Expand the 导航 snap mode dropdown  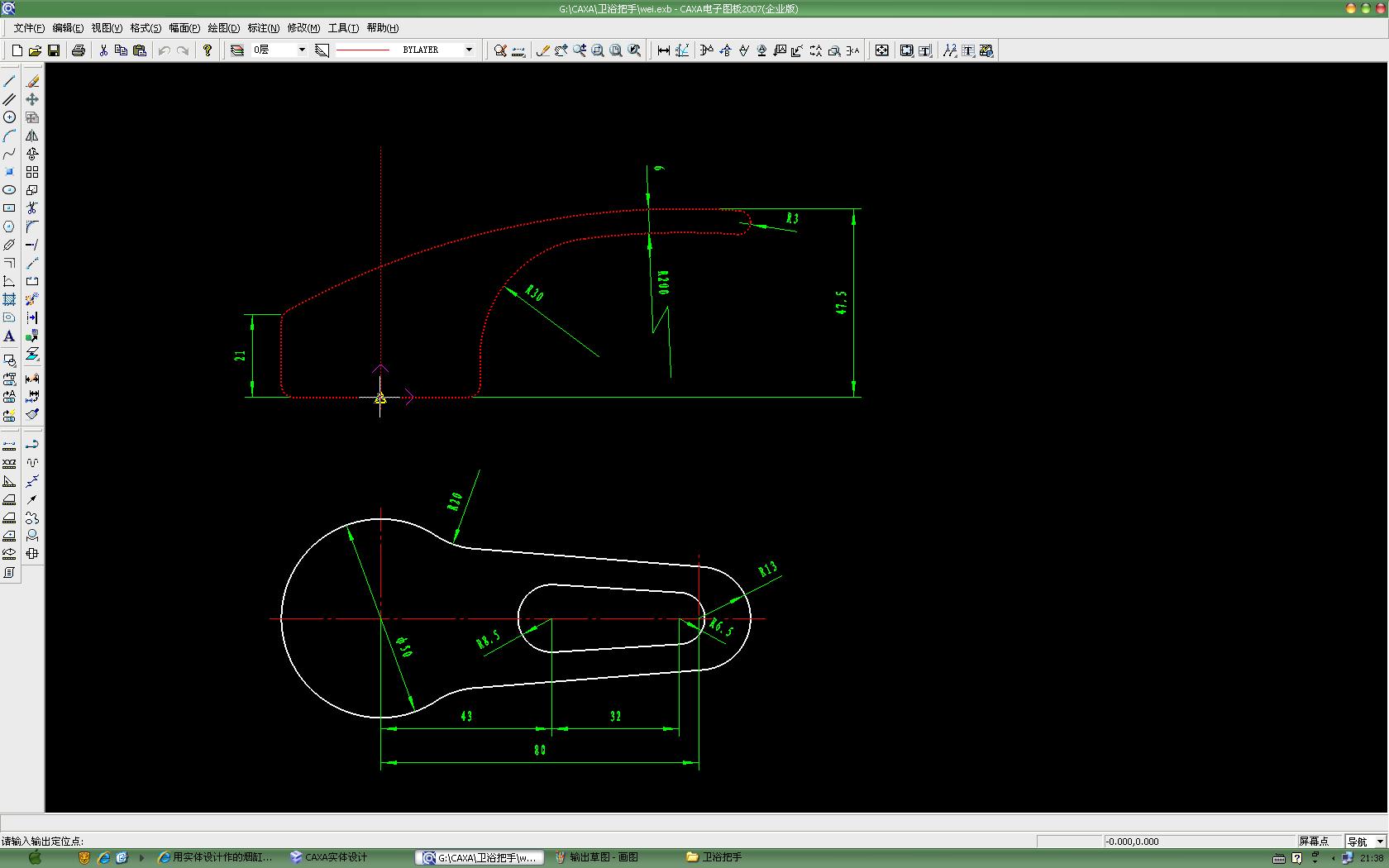click(1380, 842)
